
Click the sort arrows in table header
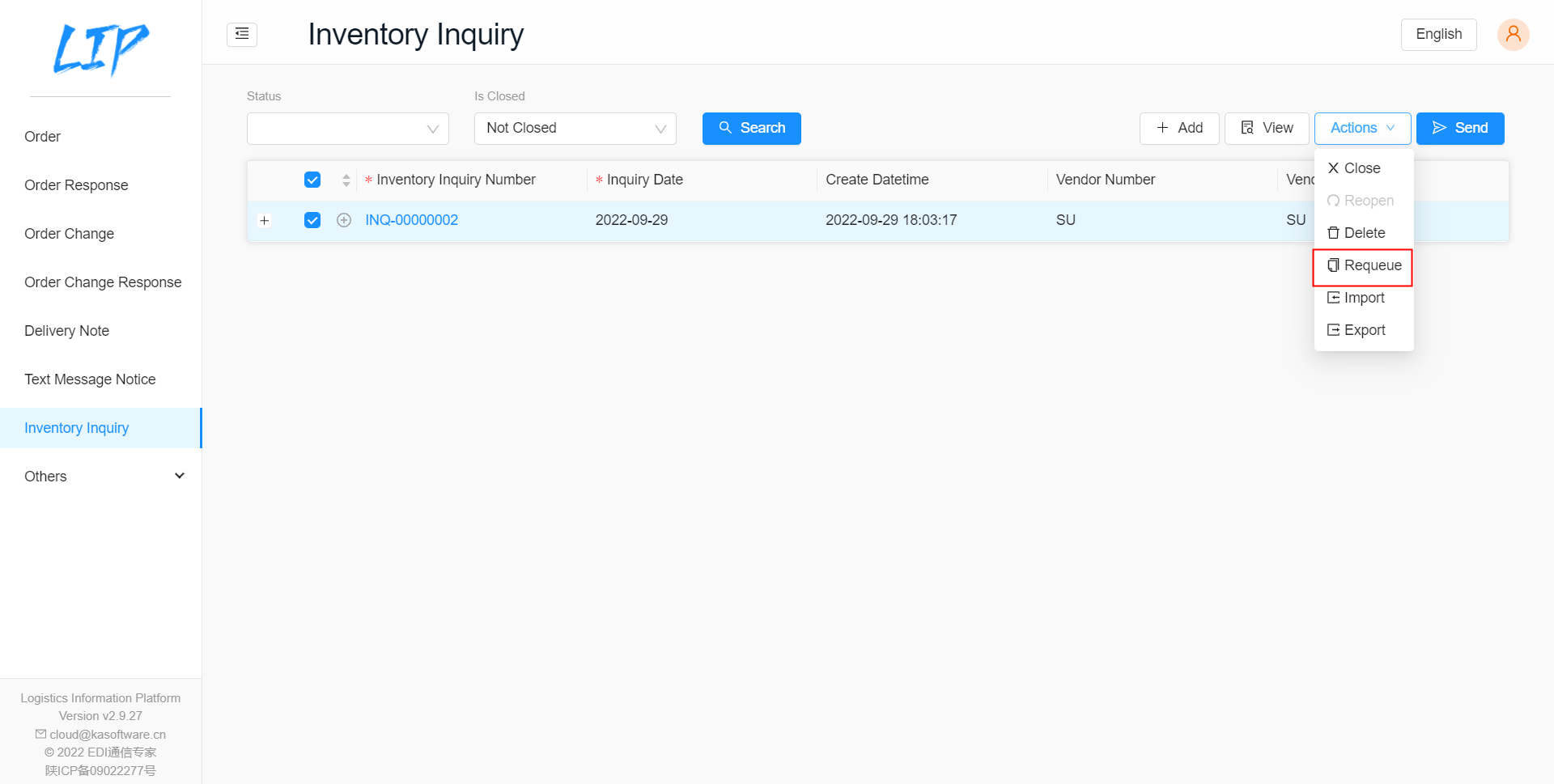(346, 180)
